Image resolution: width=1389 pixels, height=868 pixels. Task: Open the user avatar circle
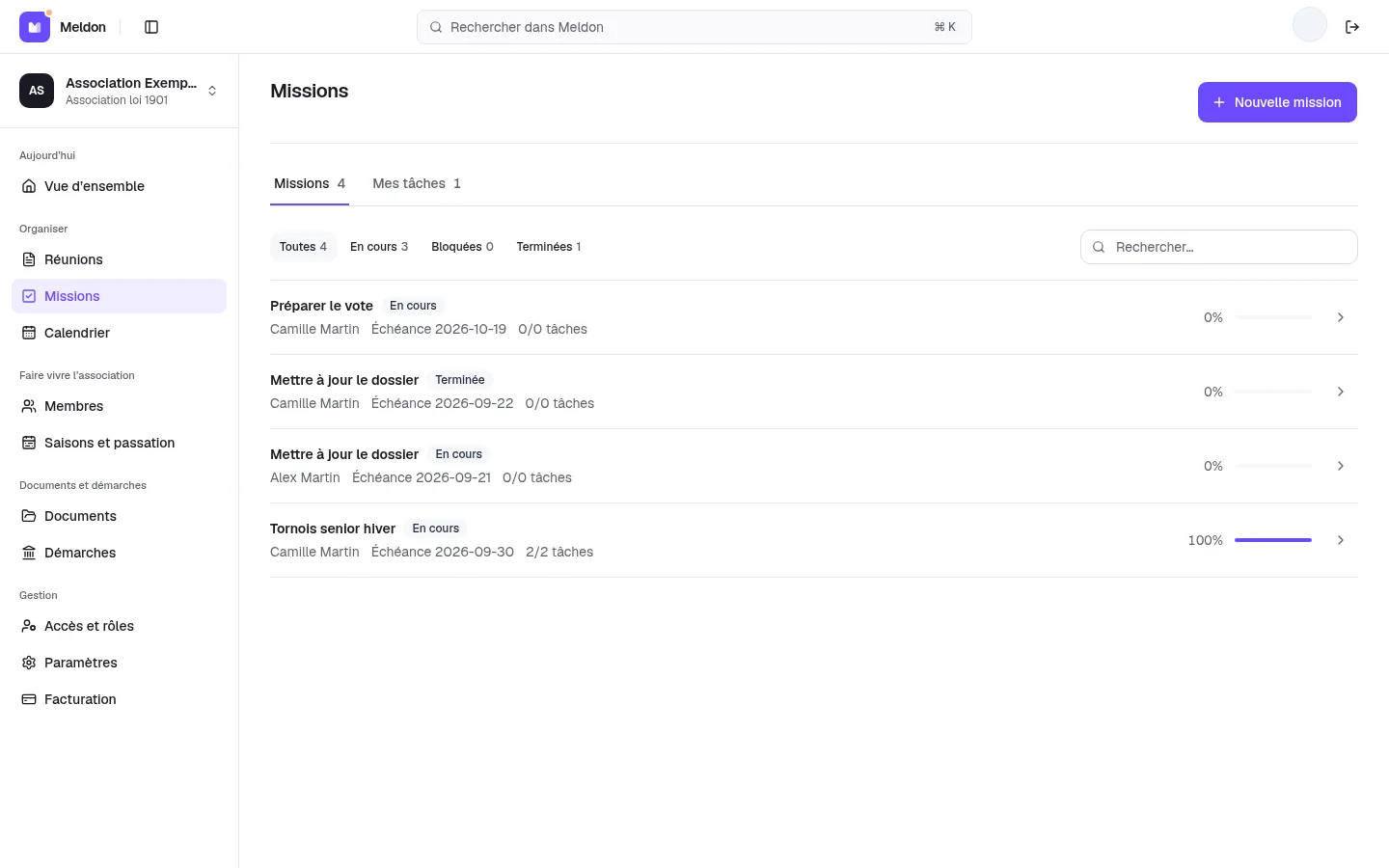[x=1310, y=25]
